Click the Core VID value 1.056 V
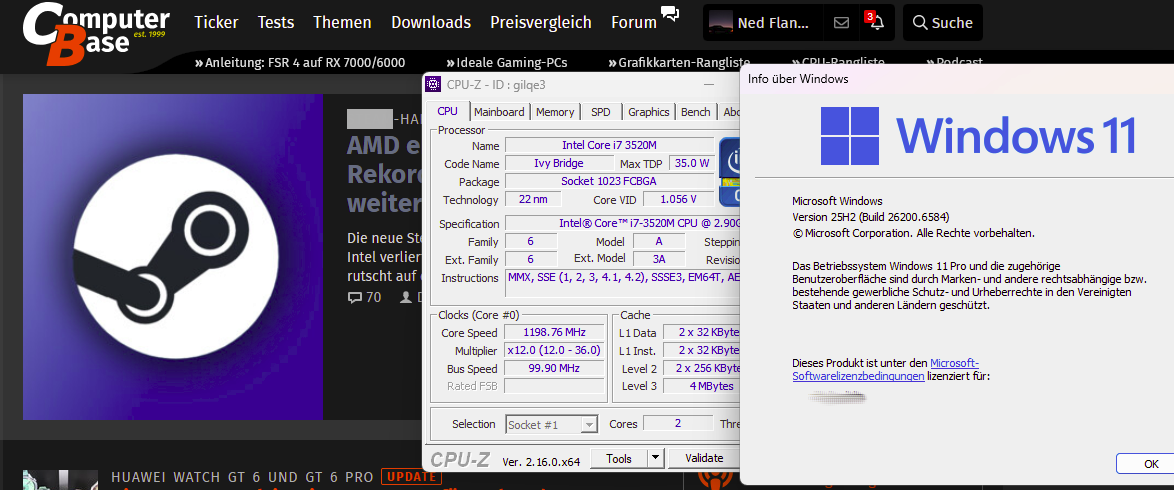1174x490 pixels. pos(679,199)
